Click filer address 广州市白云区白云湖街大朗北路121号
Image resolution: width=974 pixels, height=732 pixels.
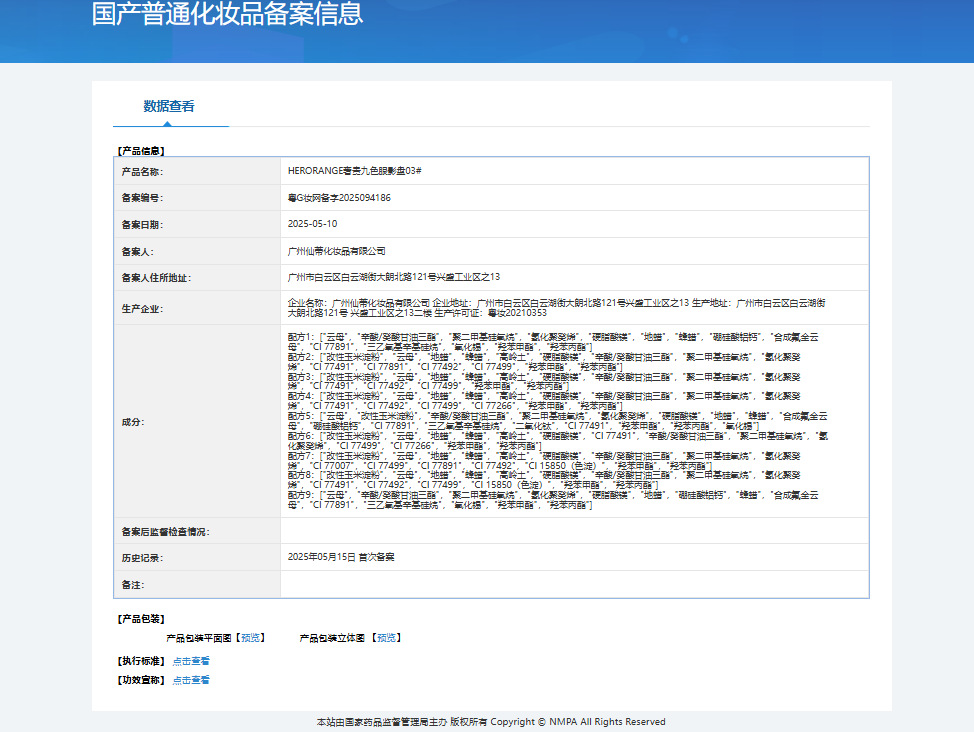tap(393, 277)
